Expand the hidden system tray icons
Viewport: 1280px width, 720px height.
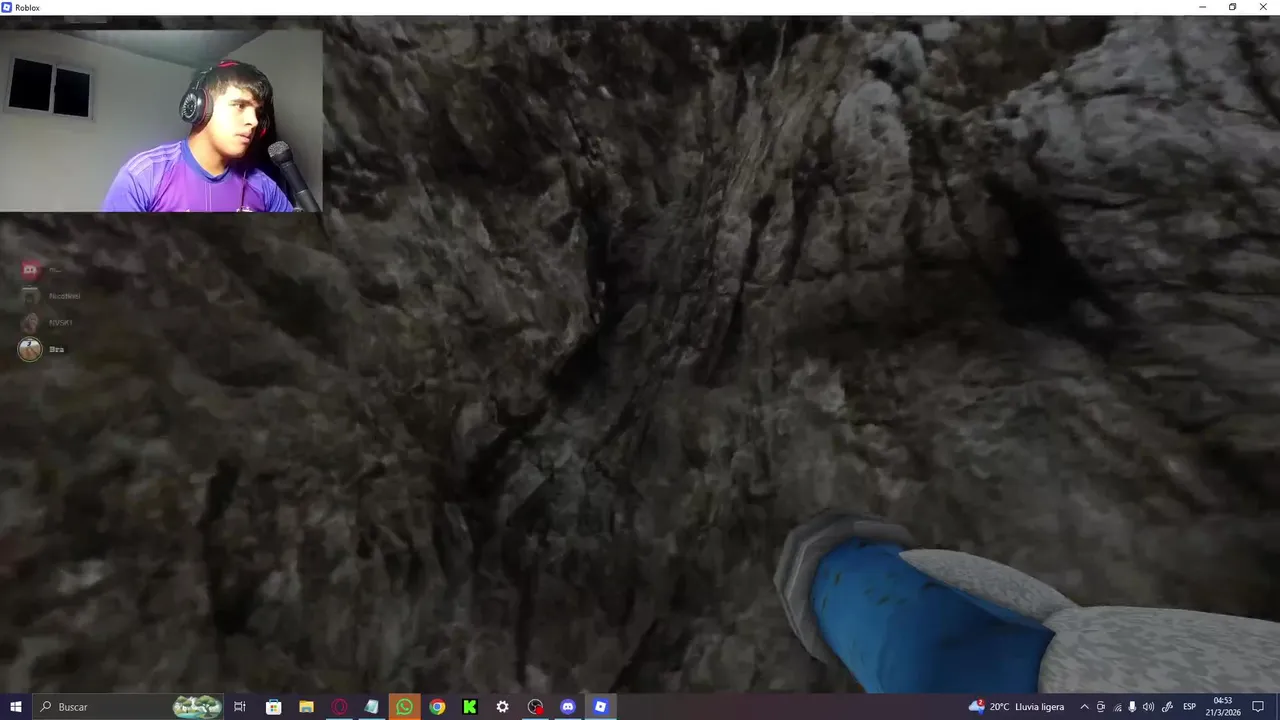pos(1084,707)
